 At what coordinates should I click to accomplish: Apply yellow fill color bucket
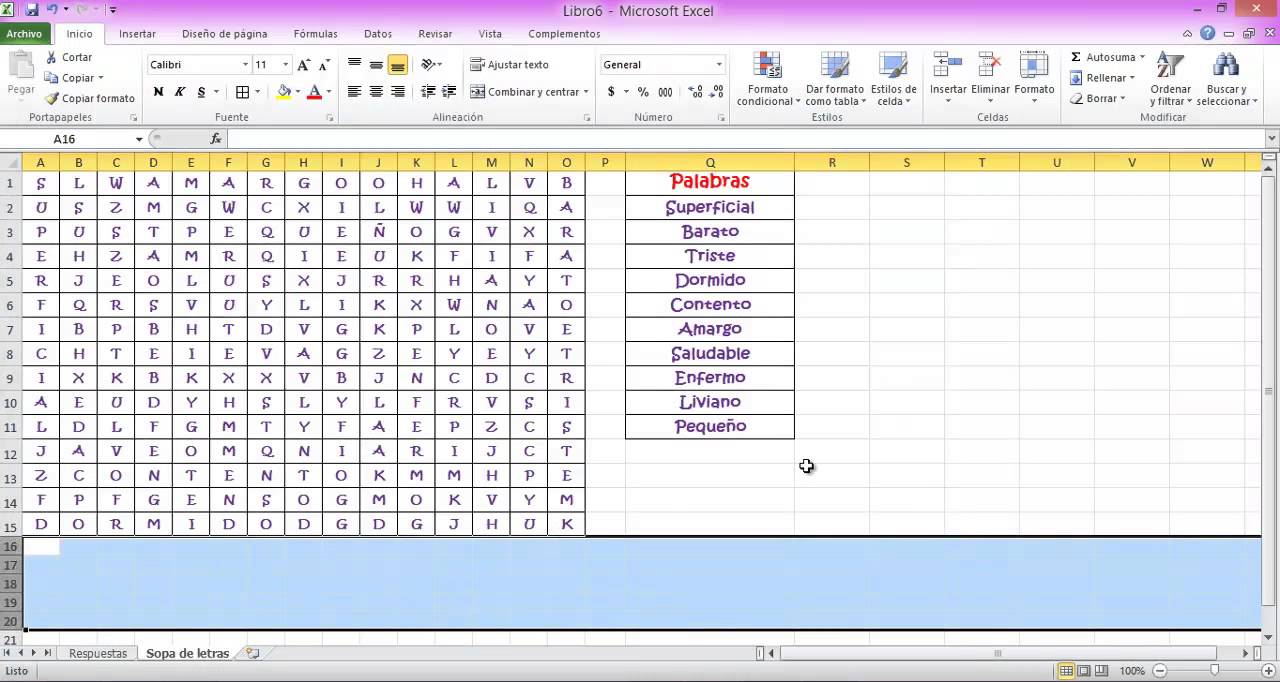[284, 92]
